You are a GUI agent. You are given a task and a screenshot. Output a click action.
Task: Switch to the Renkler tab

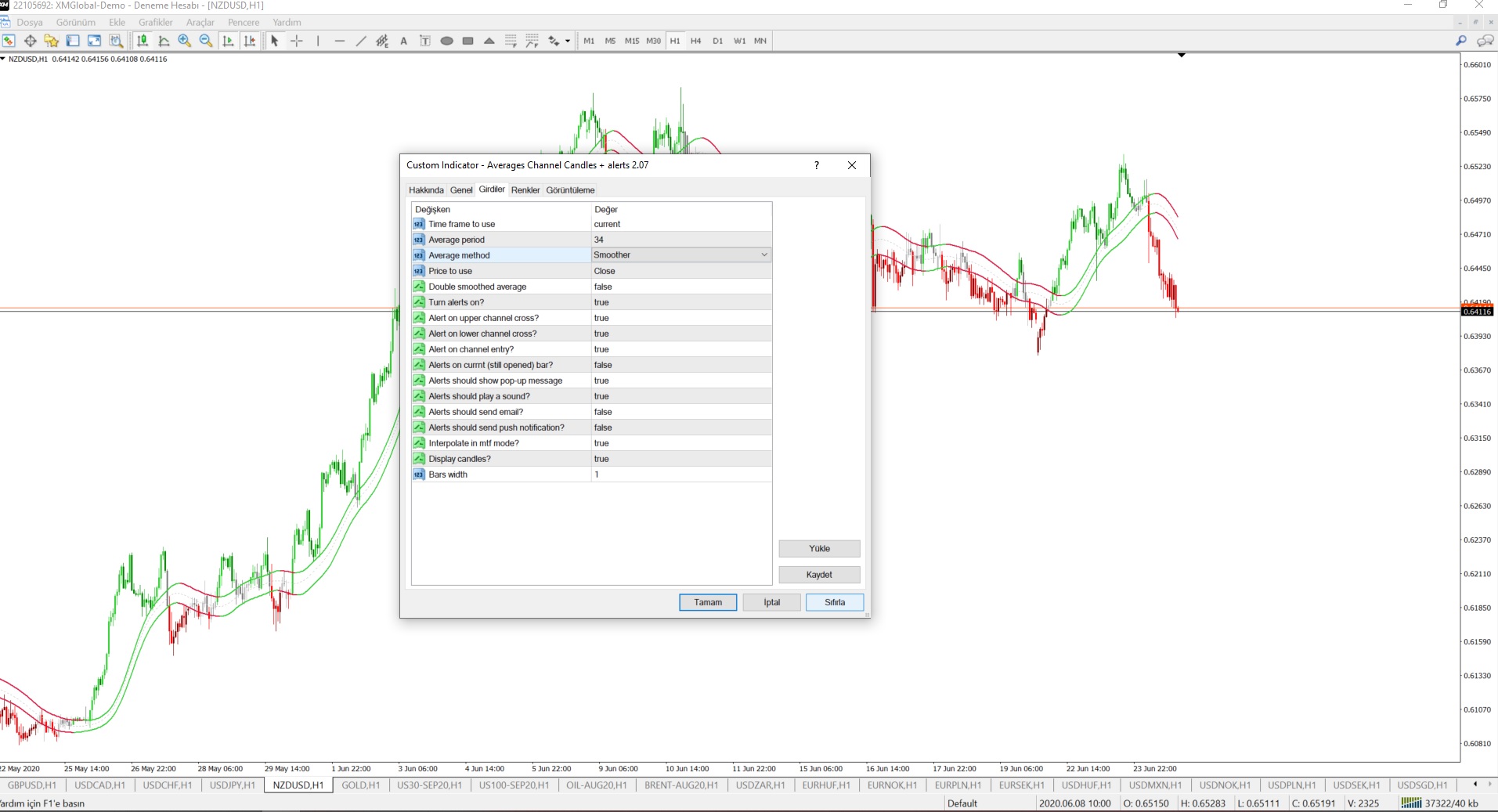point(525,190)
